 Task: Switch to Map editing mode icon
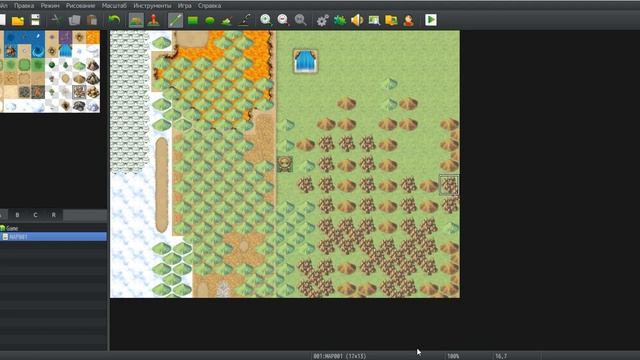point(136,20)
